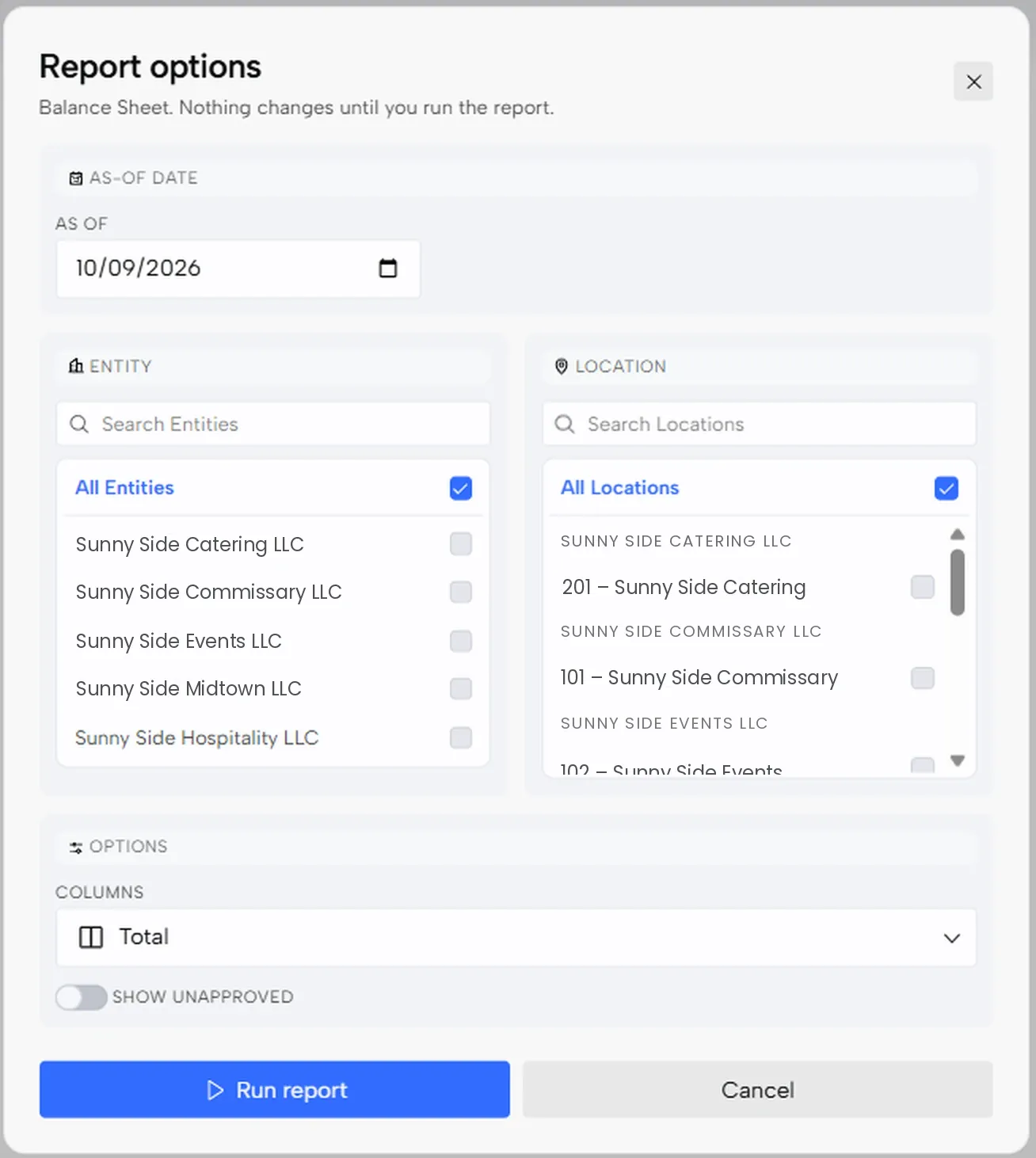
Task: Click the locations list scroll-down arrow
Action: (x=958, y=760)
